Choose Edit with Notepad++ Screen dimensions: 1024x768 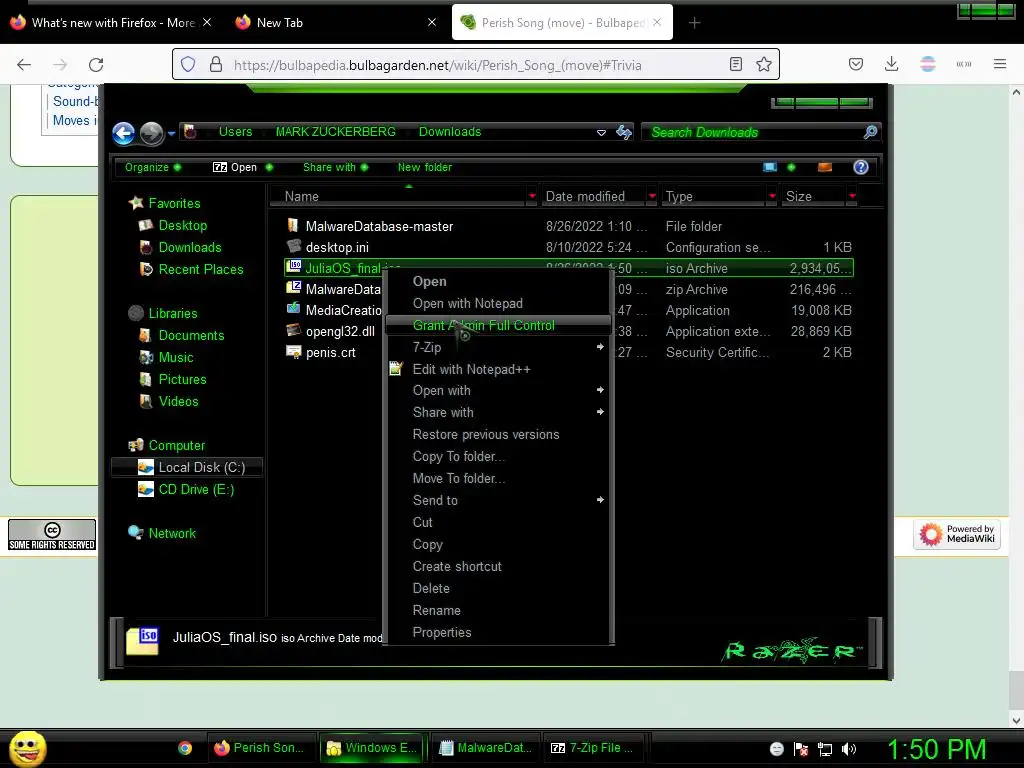(x=499, y=369)
